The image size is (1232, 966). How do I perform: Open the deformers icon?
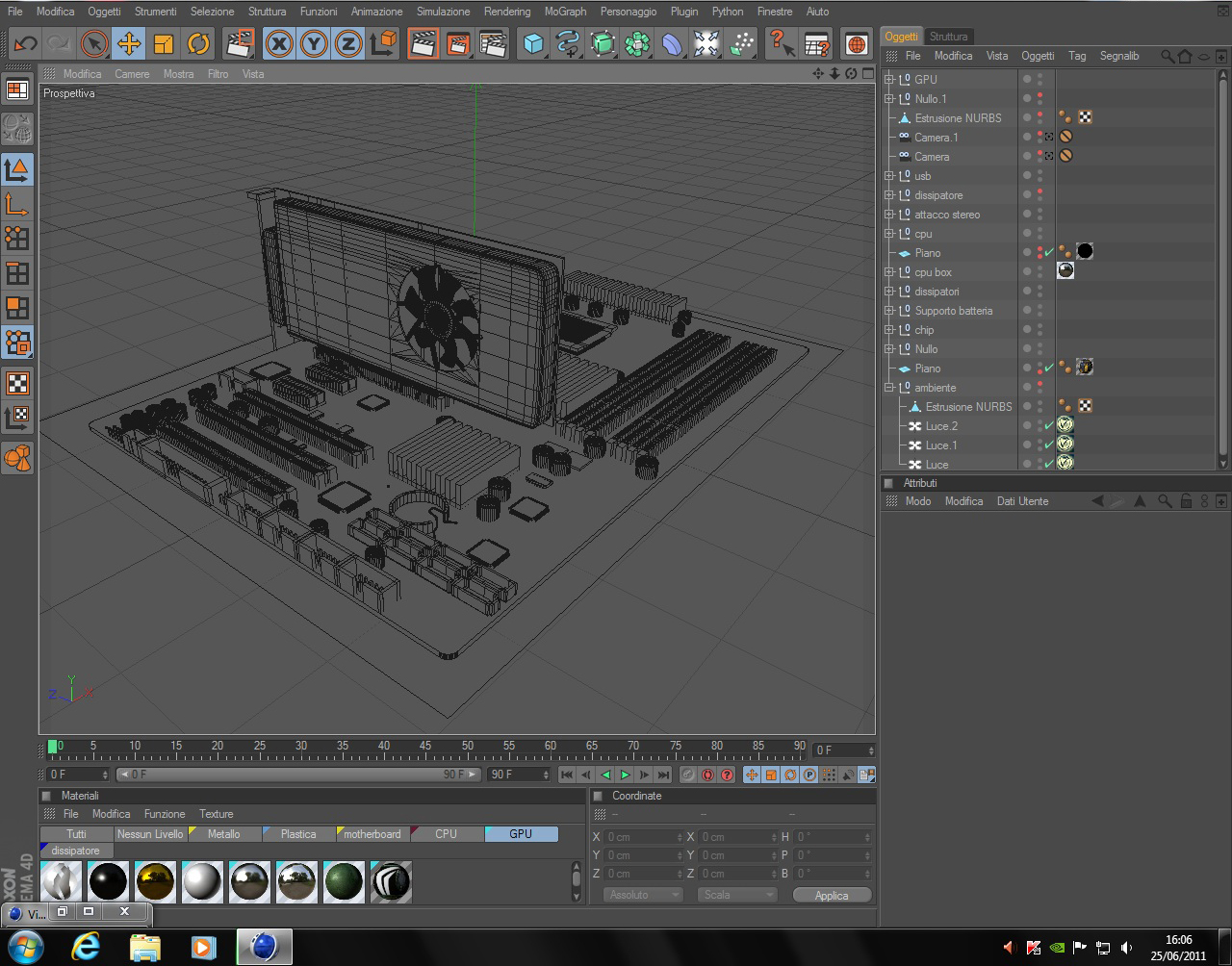[672, 43]
